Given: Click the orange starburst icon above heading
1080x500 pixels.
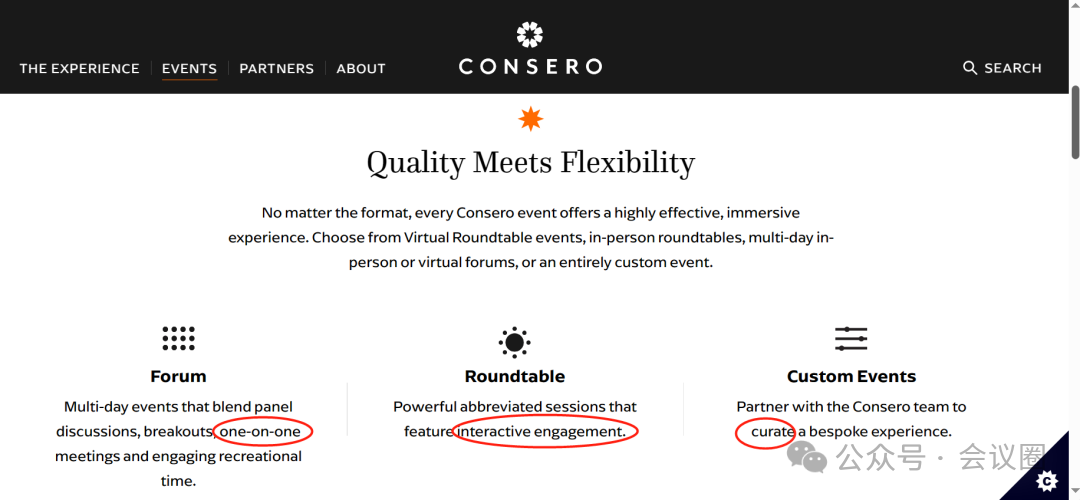Looking at the screenshot, I should point(530,119).
